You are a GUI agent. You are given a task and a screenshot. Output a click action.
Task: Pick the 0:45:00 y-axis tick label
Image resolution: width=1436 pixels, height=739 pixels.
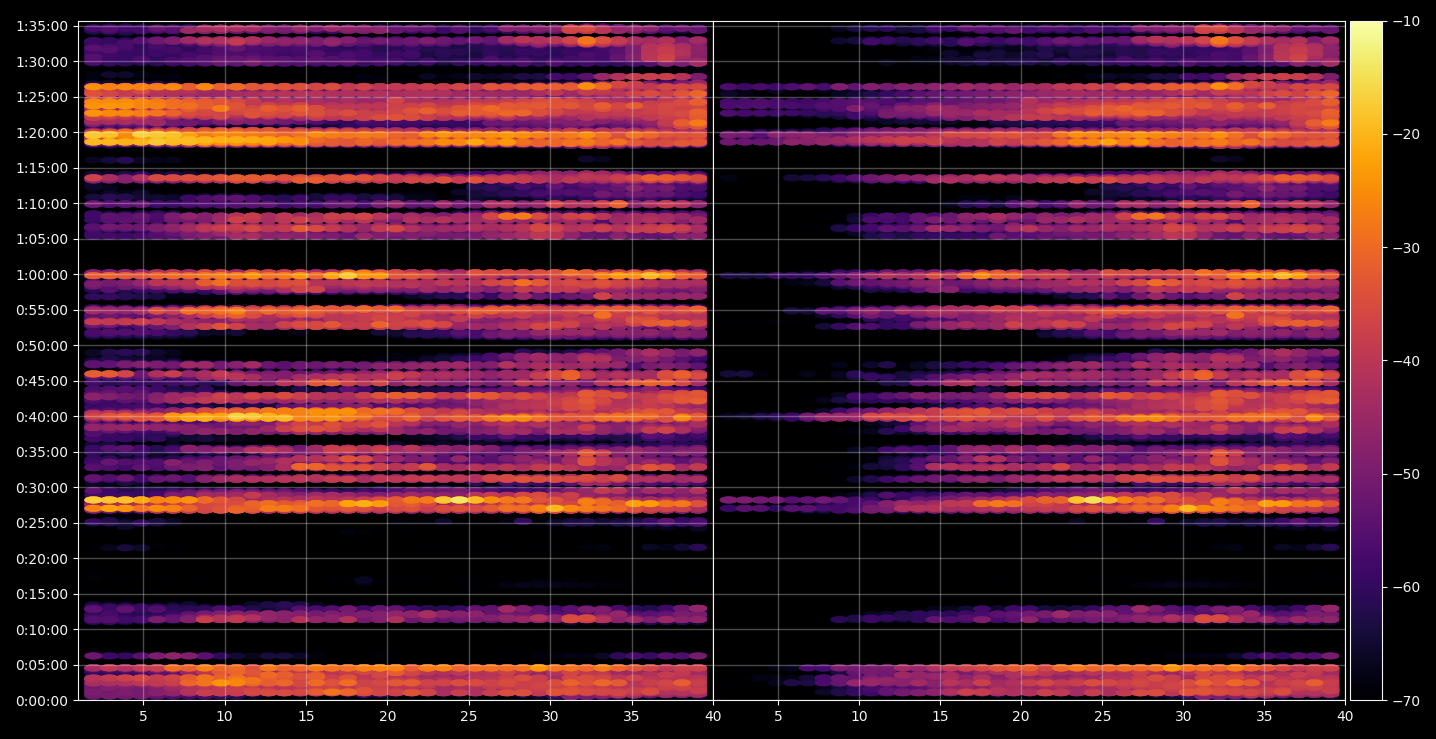coord(42,381)
